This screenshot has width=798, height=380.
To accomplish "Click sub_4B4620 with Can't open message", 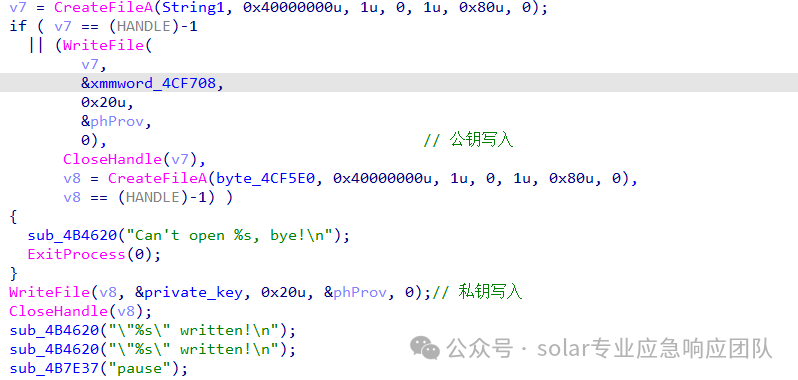I will (76, 236).
